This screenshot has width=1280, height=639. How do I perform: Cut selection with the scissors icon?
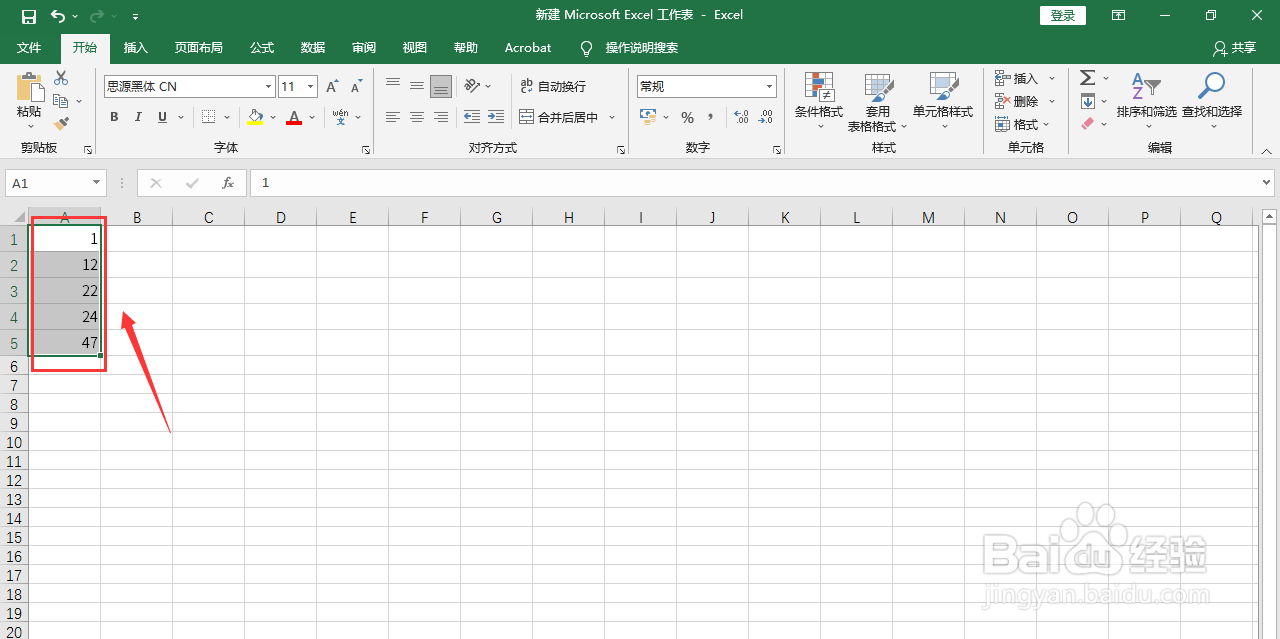click(61, 78)
